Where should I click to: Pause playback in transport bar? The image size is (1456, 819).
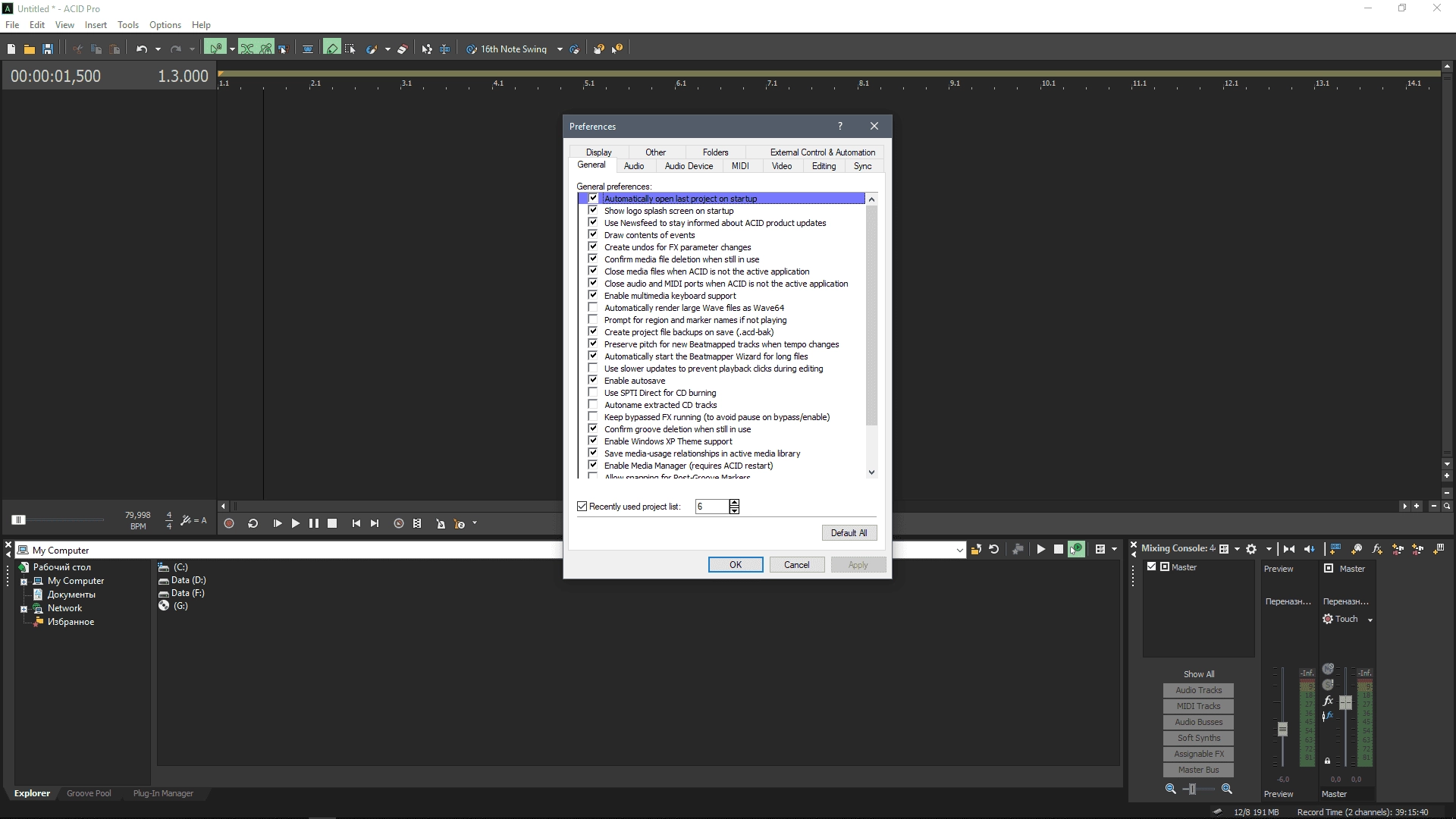pyautogui.click(x=314, y=524)
